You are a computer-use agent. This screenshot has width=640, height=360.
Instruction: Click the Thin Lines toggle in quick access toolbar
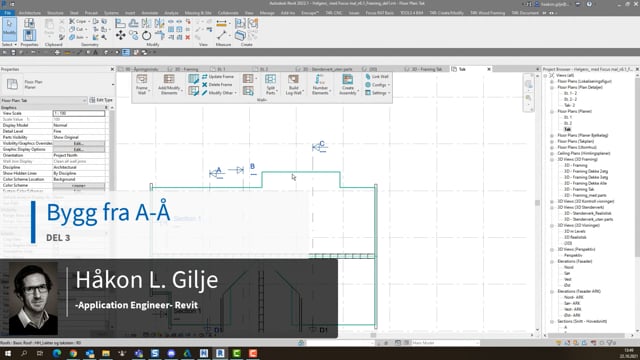point(126,52)
